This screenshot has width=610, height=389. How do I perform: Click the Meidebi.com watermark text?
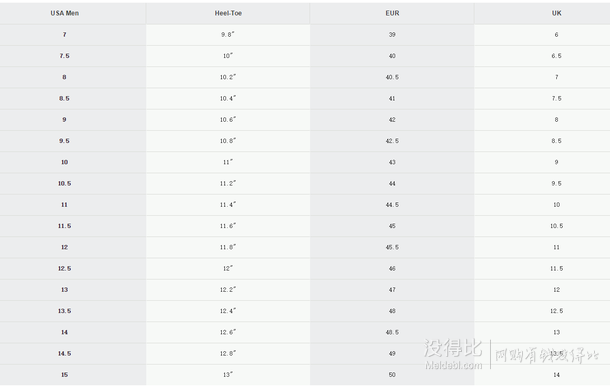tap(454, 365)
